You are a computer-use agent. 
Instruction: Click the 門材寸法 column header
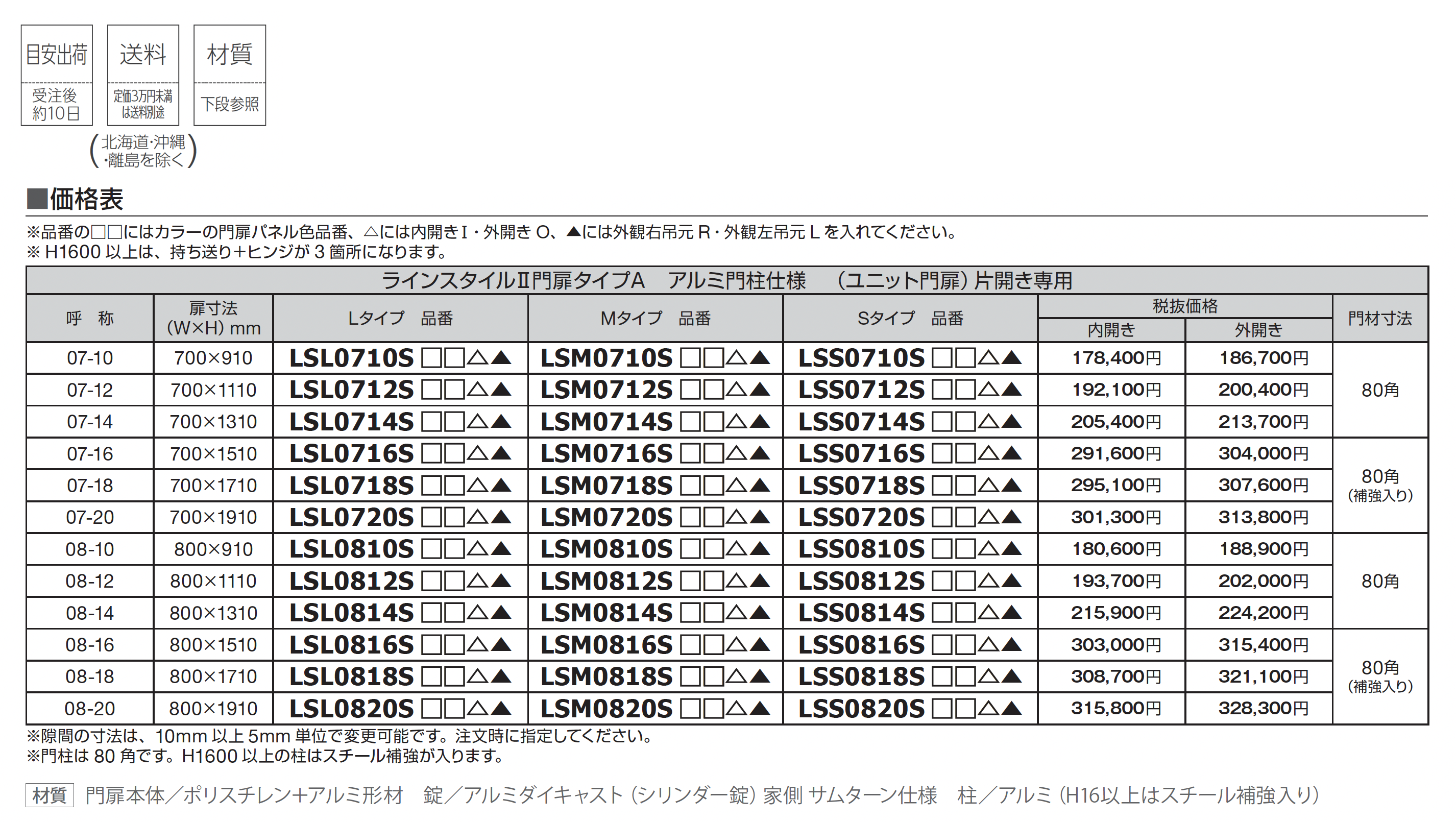pos(1380,318)
